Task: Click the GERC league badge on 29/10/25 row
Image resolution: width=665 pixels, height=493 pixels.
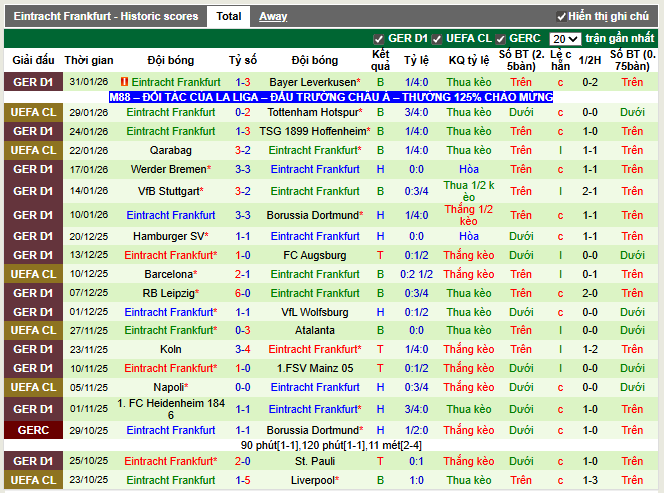Action: (x=33, y=430)
